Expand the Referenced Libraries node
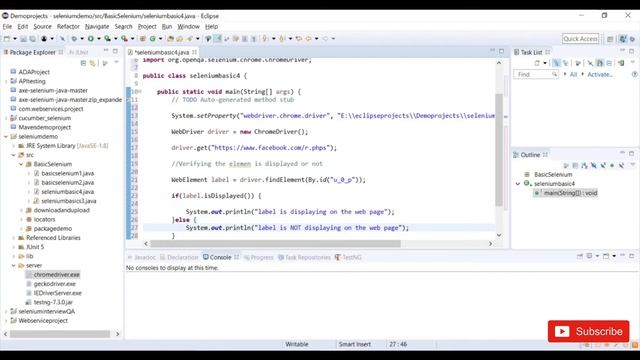 [x=13, y=238]
